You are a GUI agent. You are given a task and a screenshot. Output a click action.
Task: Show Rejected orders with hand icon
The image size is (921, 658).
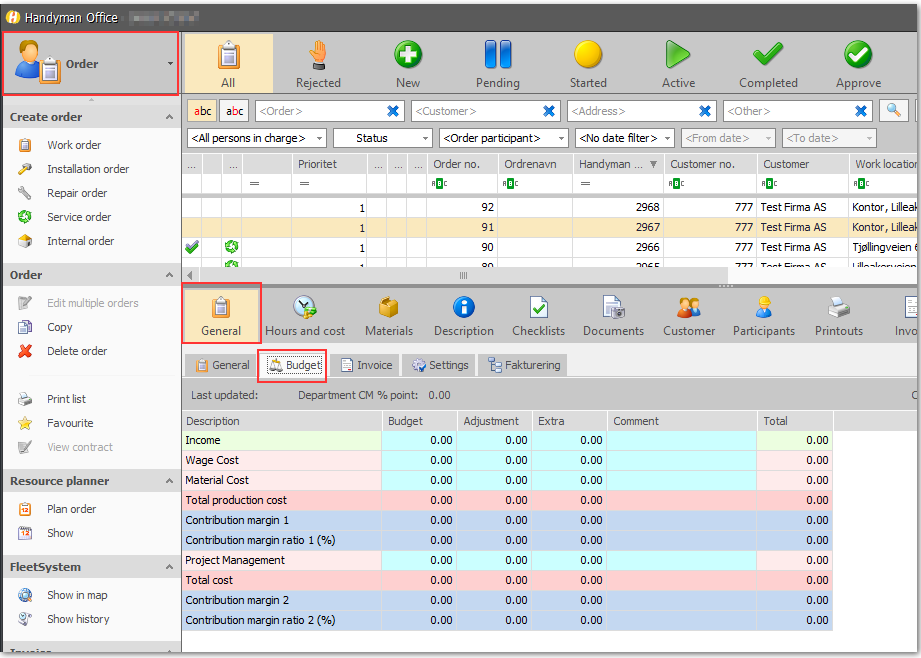(x=318, y=63)
